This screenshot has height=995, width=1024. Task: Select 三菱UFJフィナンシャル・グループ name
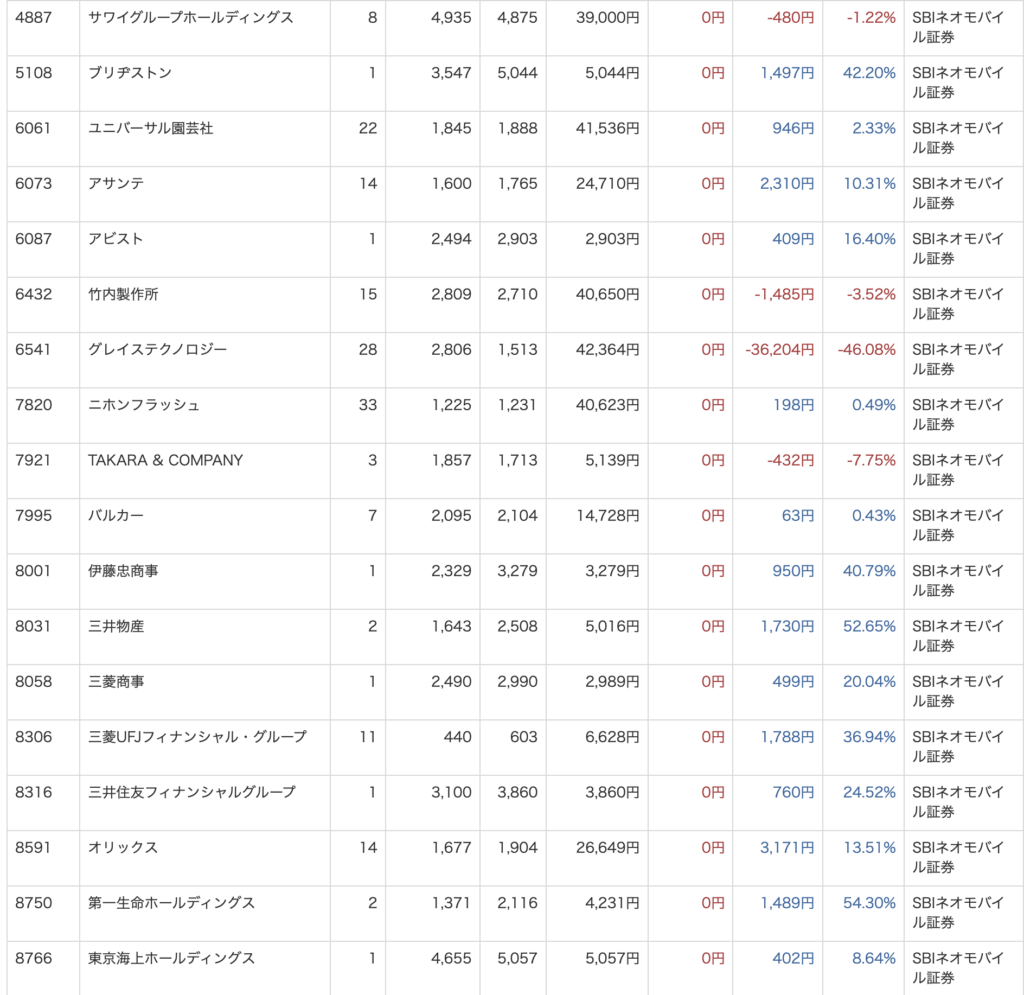(x=197, y=737)
